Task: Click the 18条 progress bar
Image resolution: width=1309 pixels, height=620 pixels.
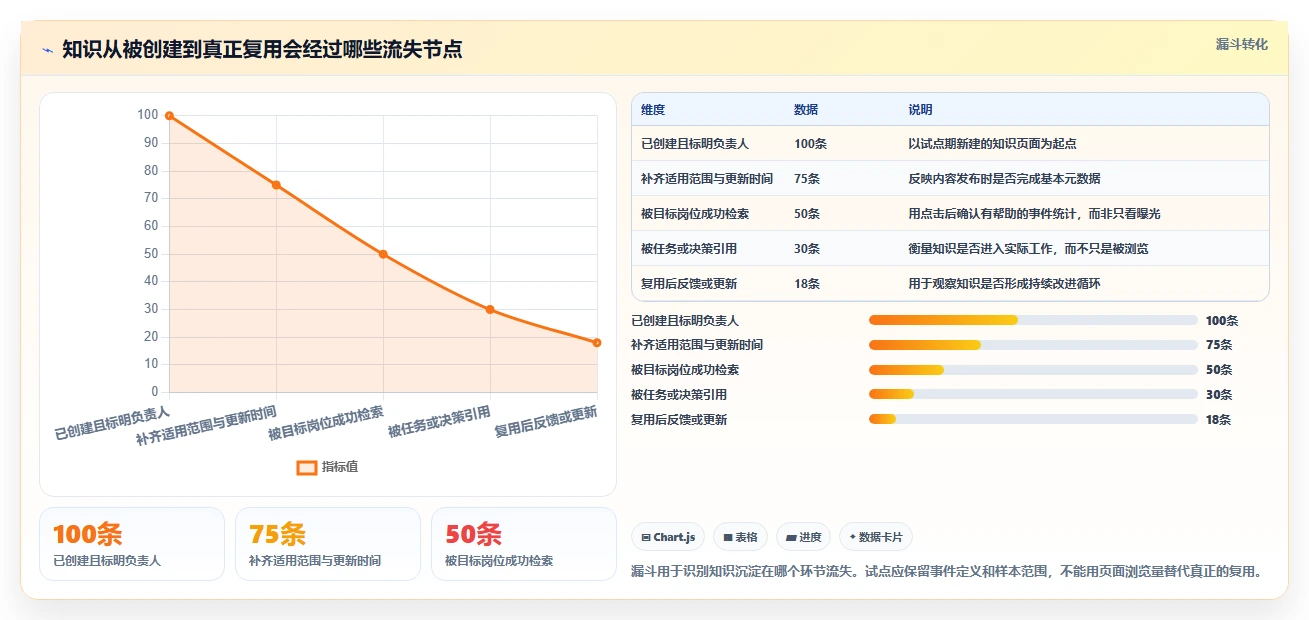Action: coord(1033,420)
